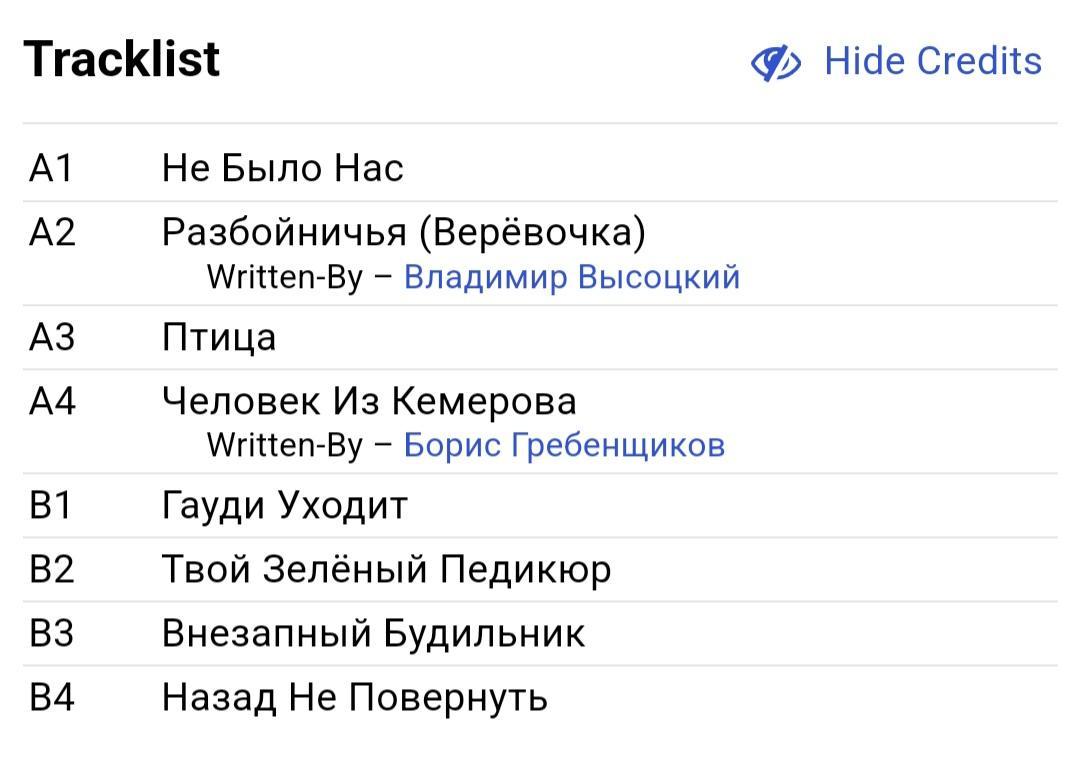This screenshot has height=775, width=1080.
Task: Select track Твой Зелёный Педикюр
Action: [540, 569]
